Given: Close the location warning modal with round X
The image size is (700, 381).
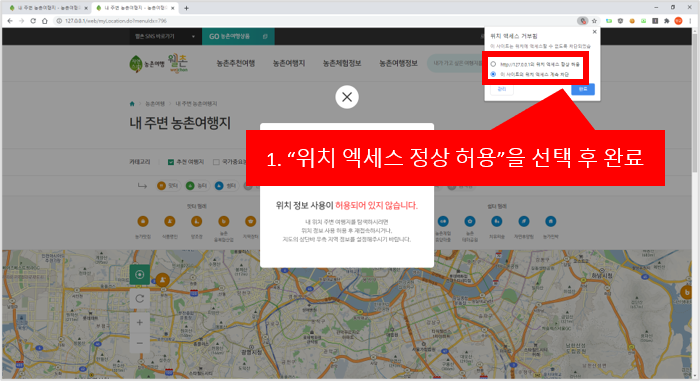Looking at the screenshot, I should coord(347,97).
